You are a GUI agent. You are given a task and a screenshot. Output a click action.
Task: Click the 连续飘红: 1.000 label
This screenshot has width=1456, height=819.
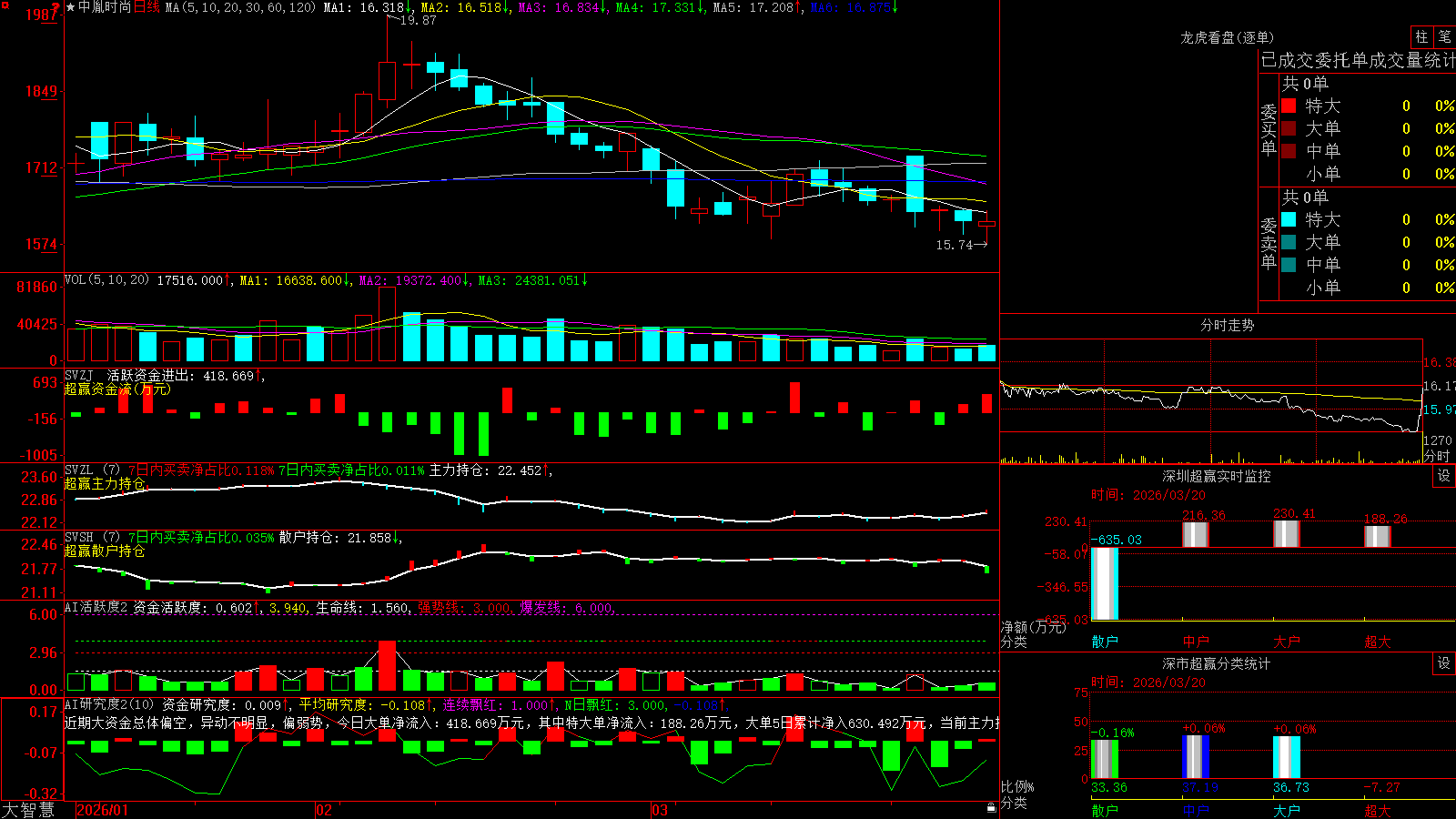click(x=498, y=704)
